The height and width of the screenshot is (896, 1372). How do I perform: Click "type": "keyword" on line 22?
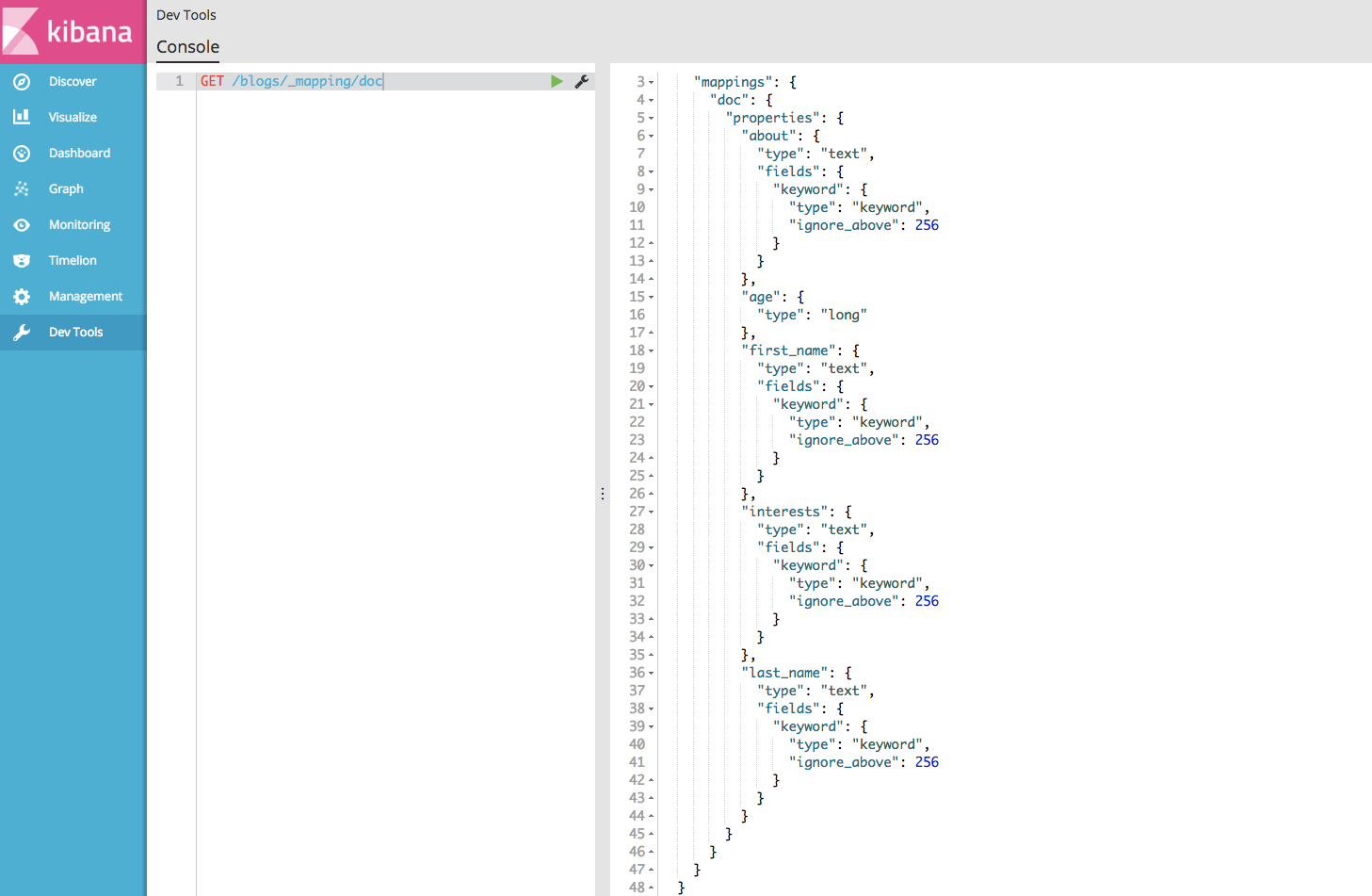[859, 422]
